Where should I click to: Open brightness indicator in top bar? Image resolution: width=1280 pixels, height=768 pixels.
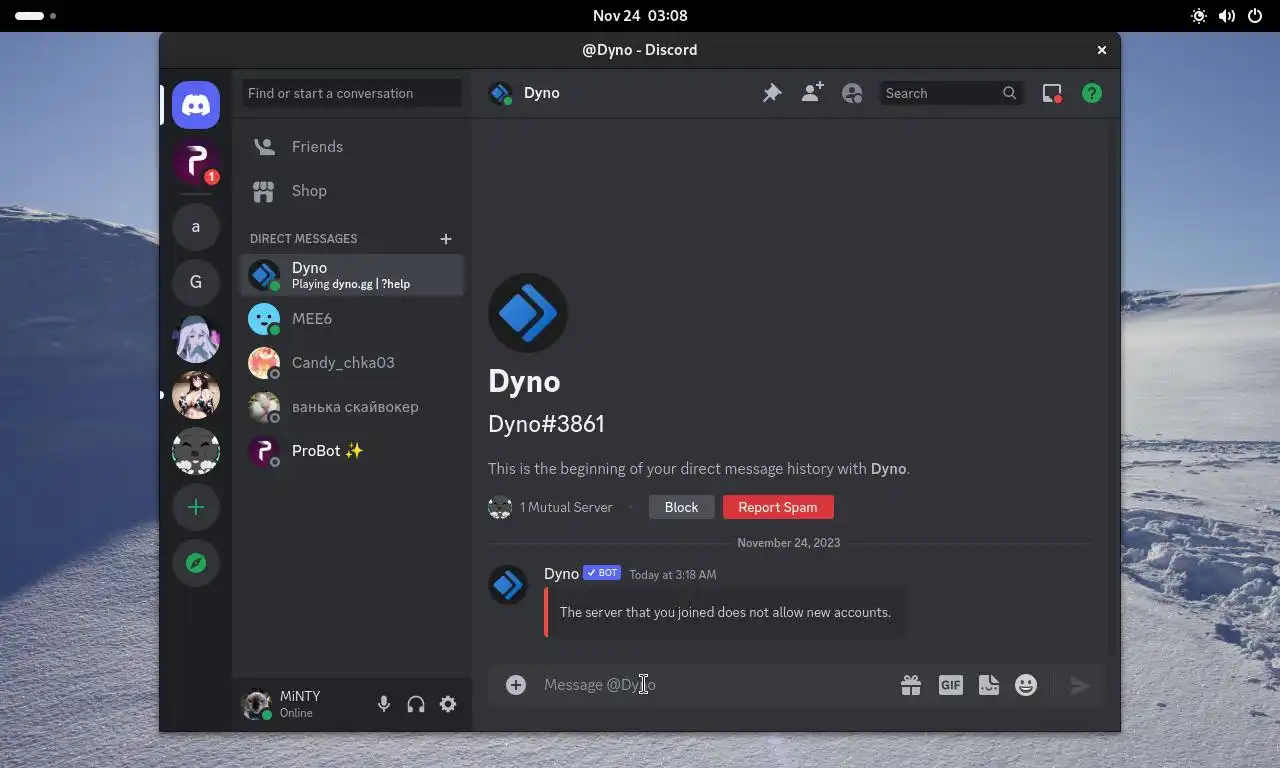(x=1199, y=16)
